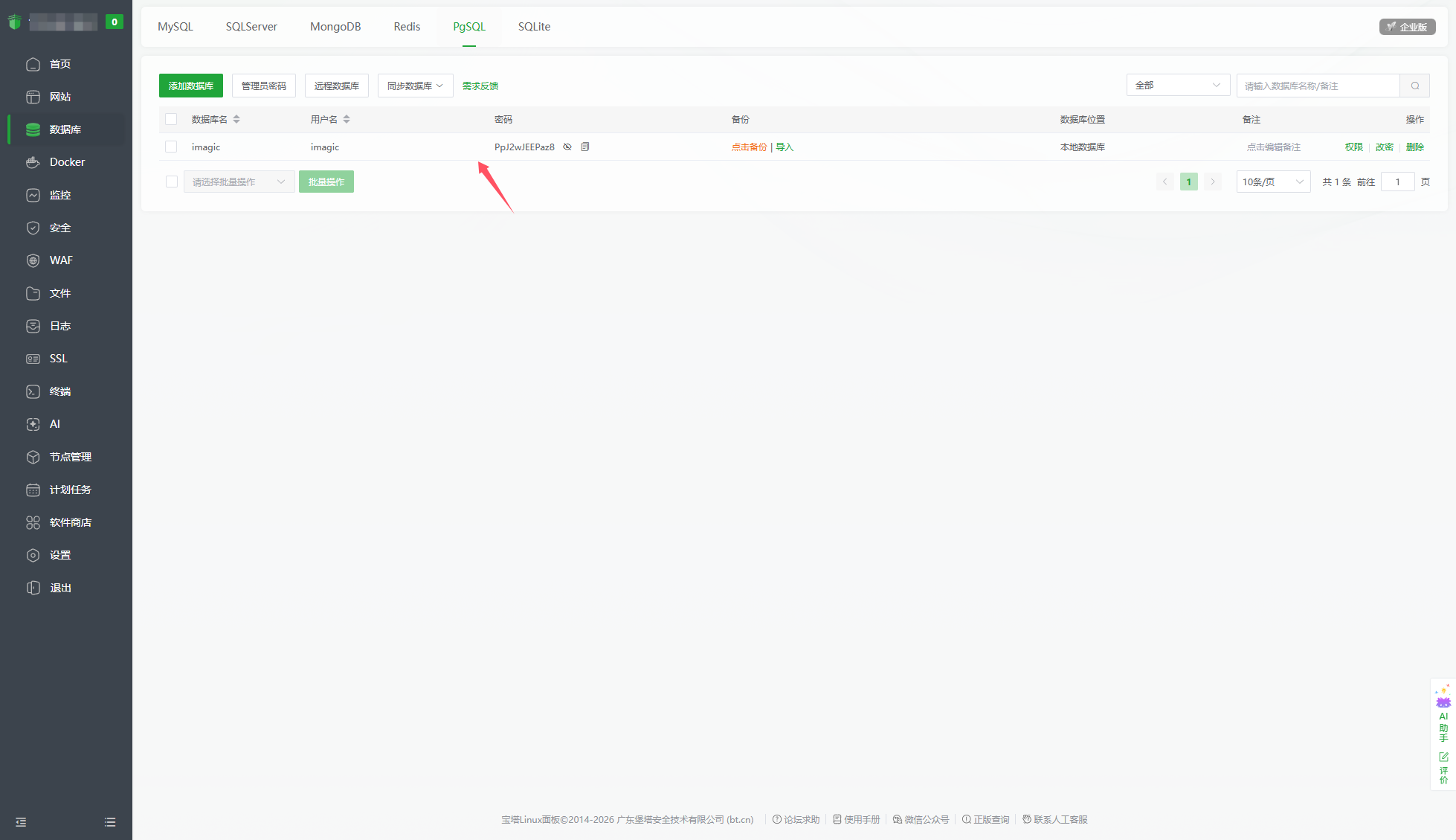Image resolution: width=1456 pixels, height=840 pixels.
Task: Expand the 全部 filter dropdown
Action: [1178, 86]
